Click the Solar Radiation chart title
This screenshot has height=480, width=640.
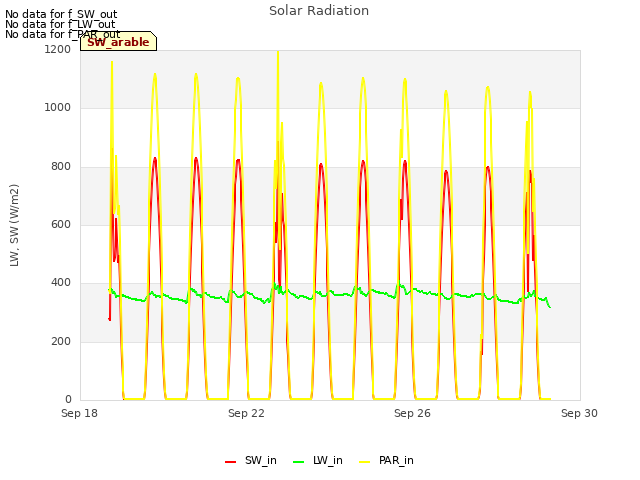coord(319,11)
